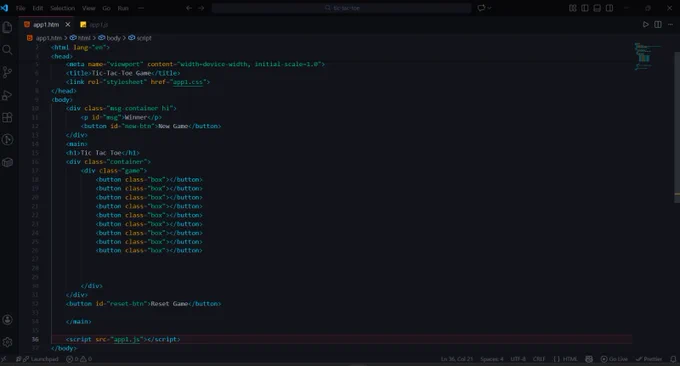Viewport: 680px width, 366px height.
Task: Click the errors and warnings count
Action: pyautogui.click(x=79, y=359)
